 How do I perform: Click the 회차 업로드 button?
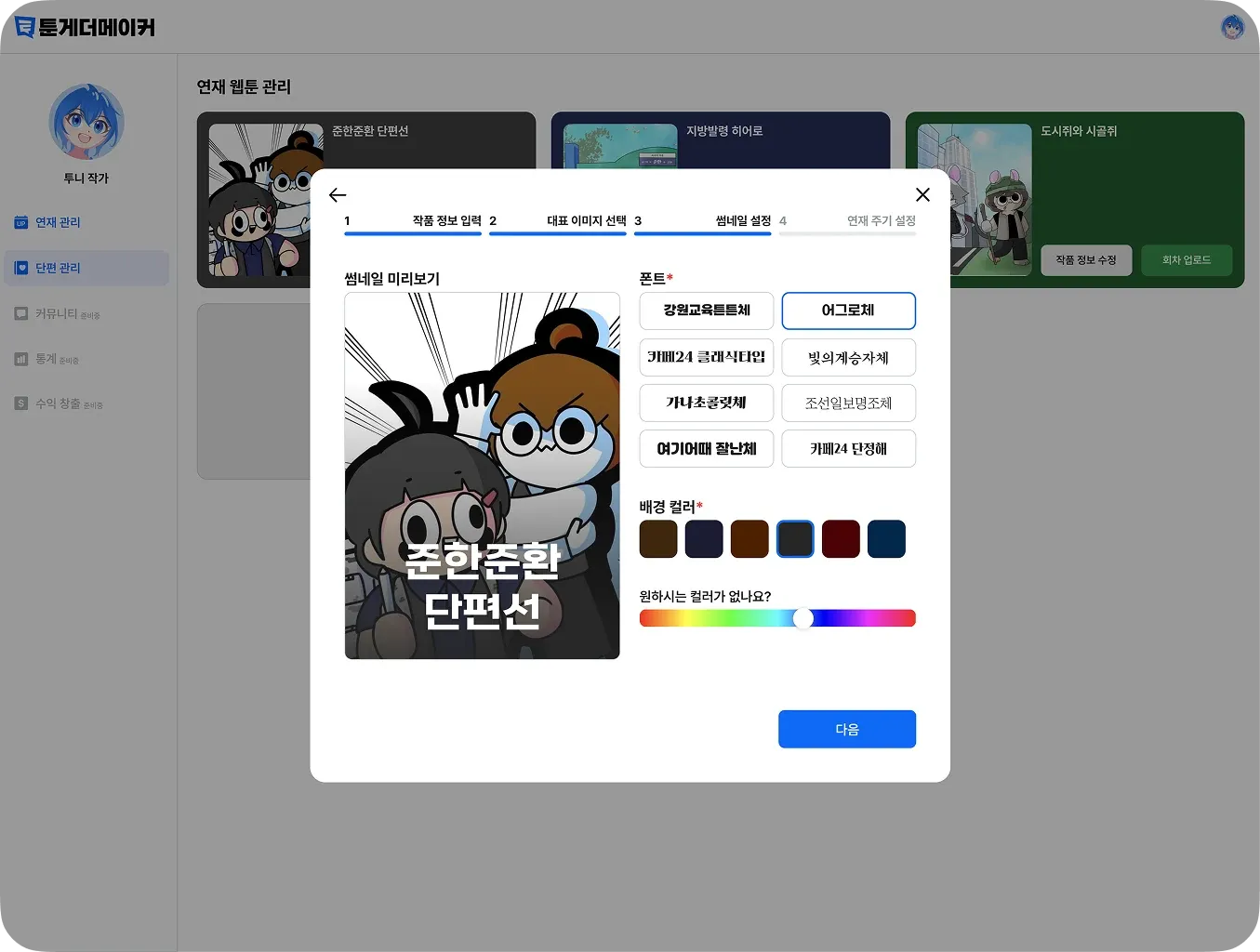(x=1187, y=260)
